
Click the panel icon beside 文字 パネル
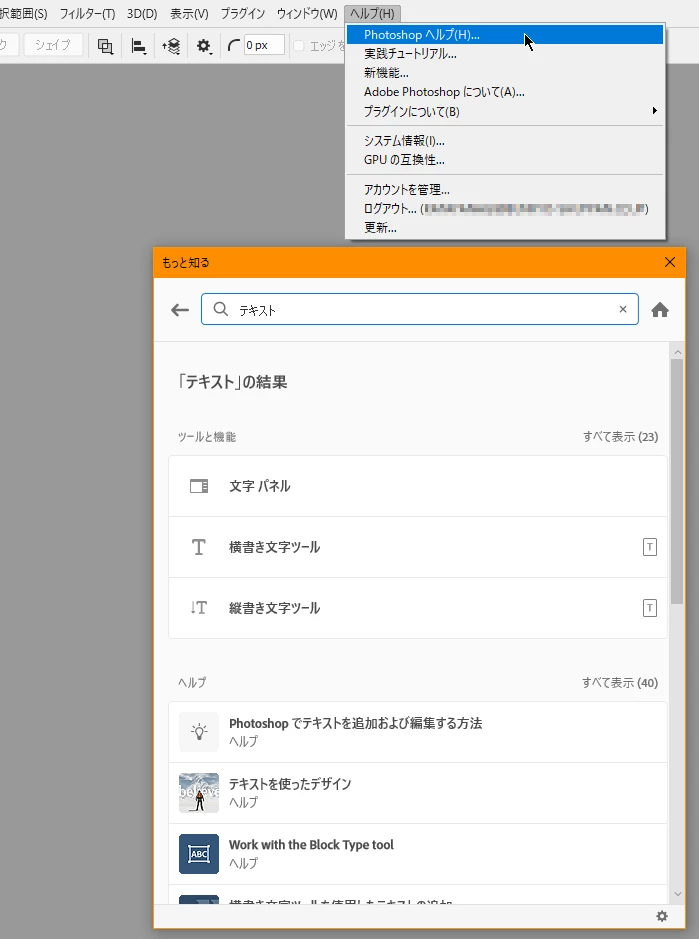pos(199,486)
